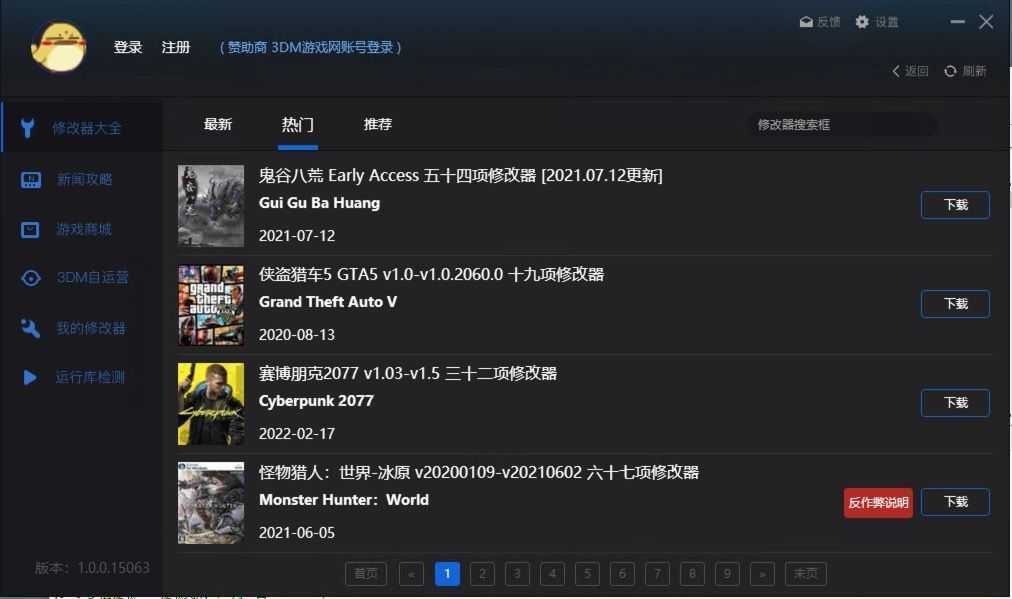Launch 运行库检测 play arrow icon
Viewport: 1012px width, 599px height.
tap(30, 378)
